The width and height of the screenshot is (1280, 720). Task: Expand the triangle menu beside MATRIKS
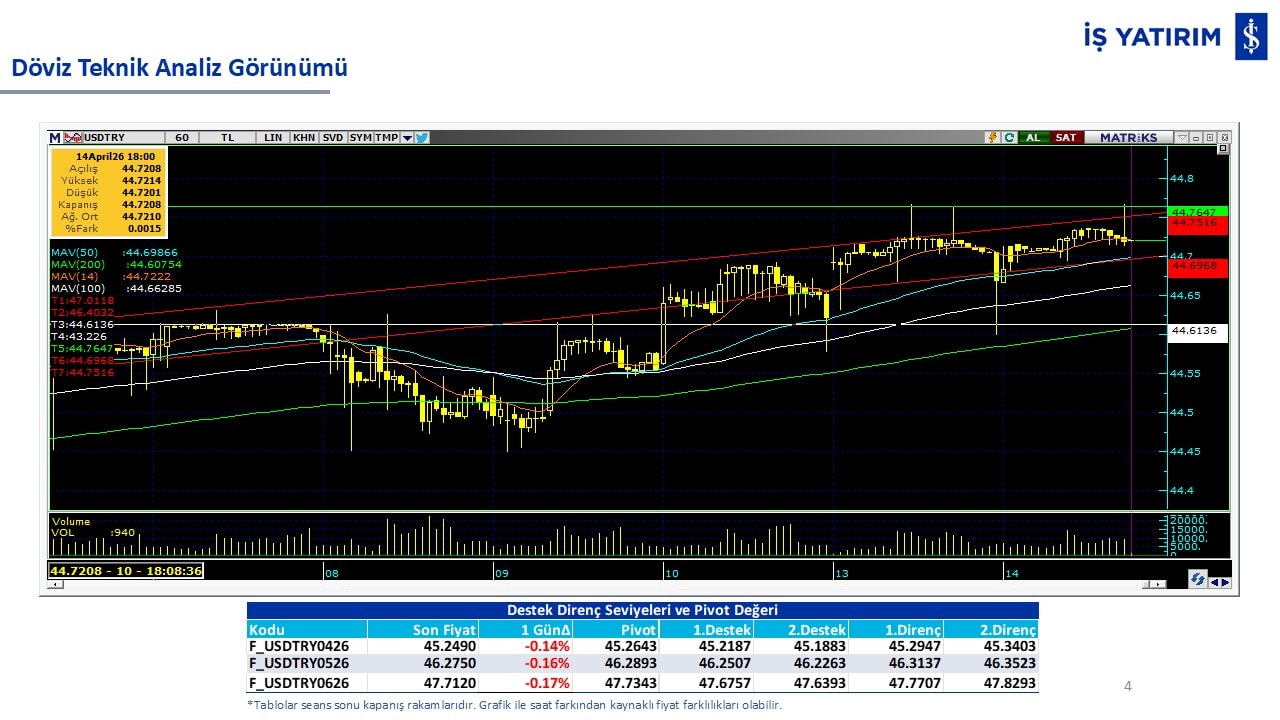(1182, 137)
